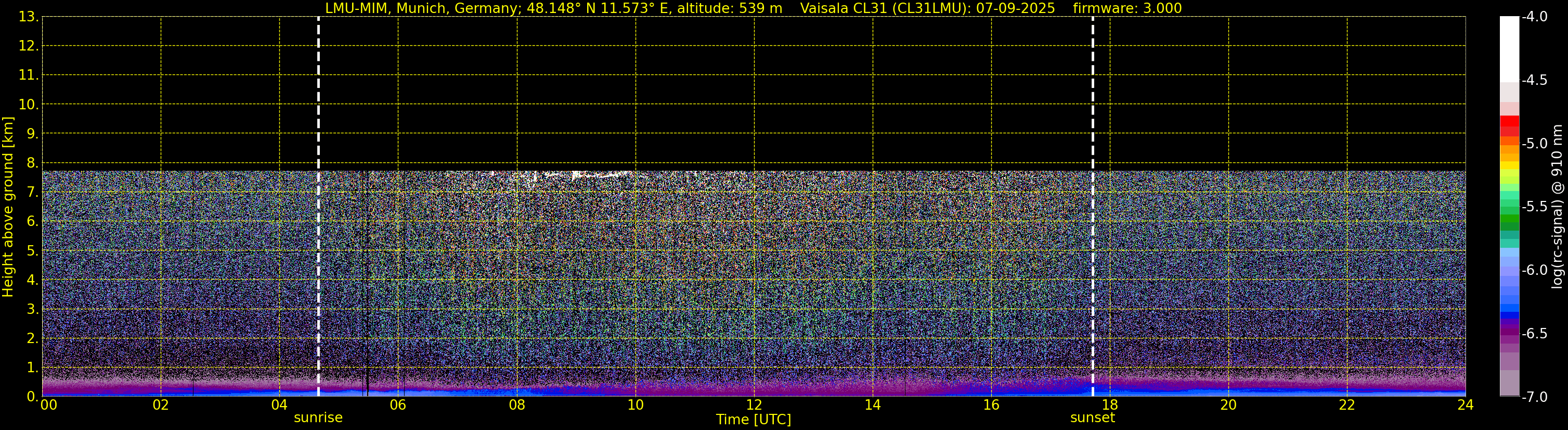Click the -7.0 colorbar tick label
This screenshot has height=430, width=1568.
coord(1534,397)
